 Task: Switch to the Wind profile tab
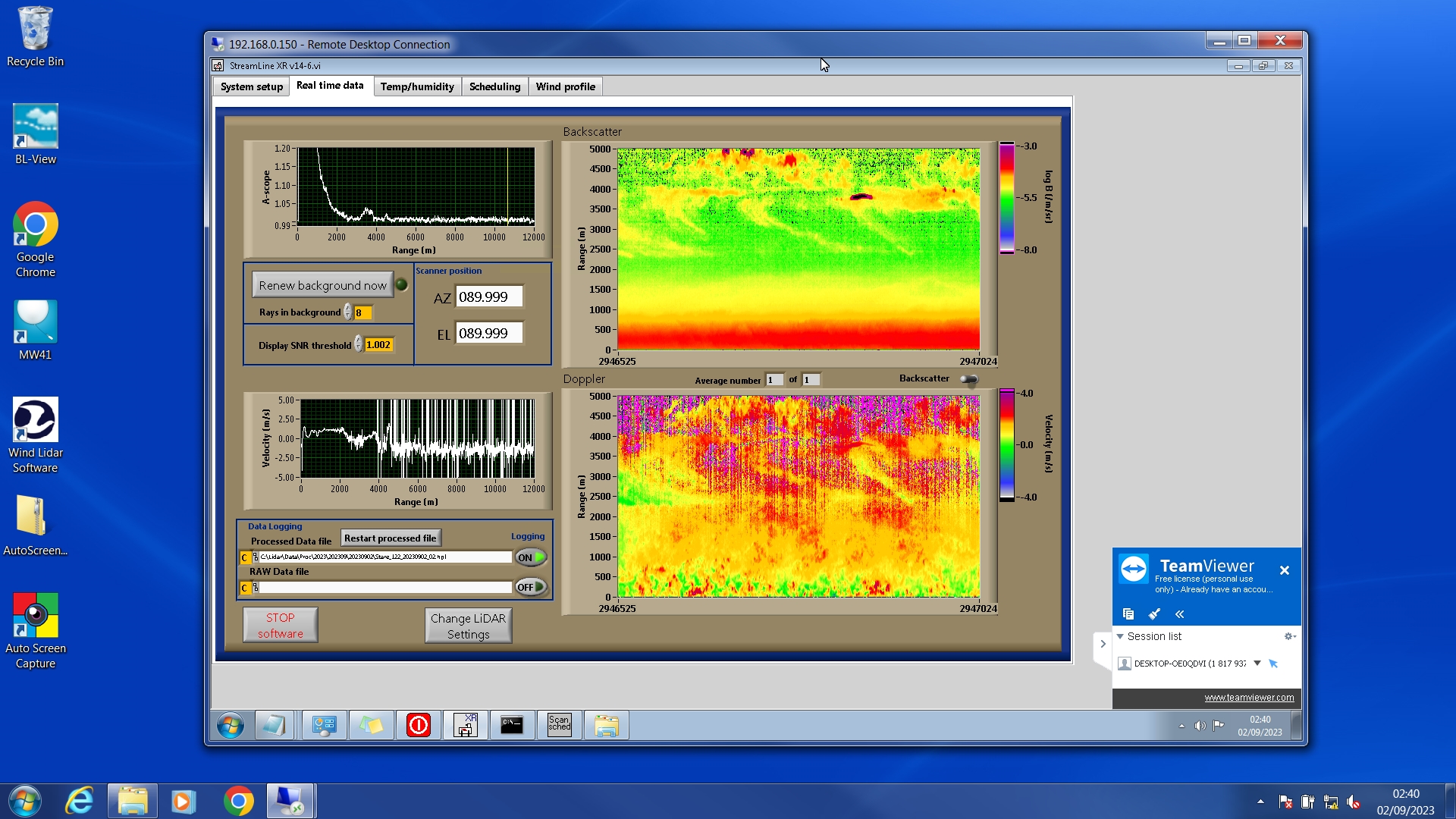pyautogui.click(x=565, y=86)
